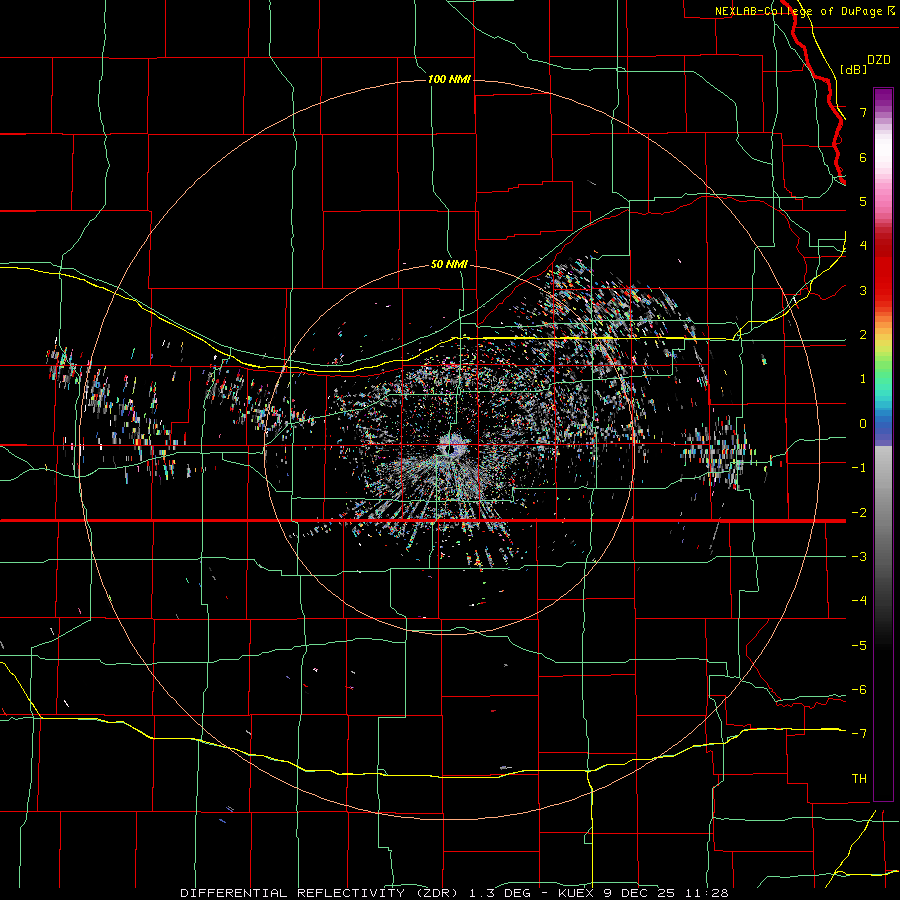Viewport: 900px width, 900px height.
Task: Click the -7 value on the scale
Action: [x=859, y=734]
